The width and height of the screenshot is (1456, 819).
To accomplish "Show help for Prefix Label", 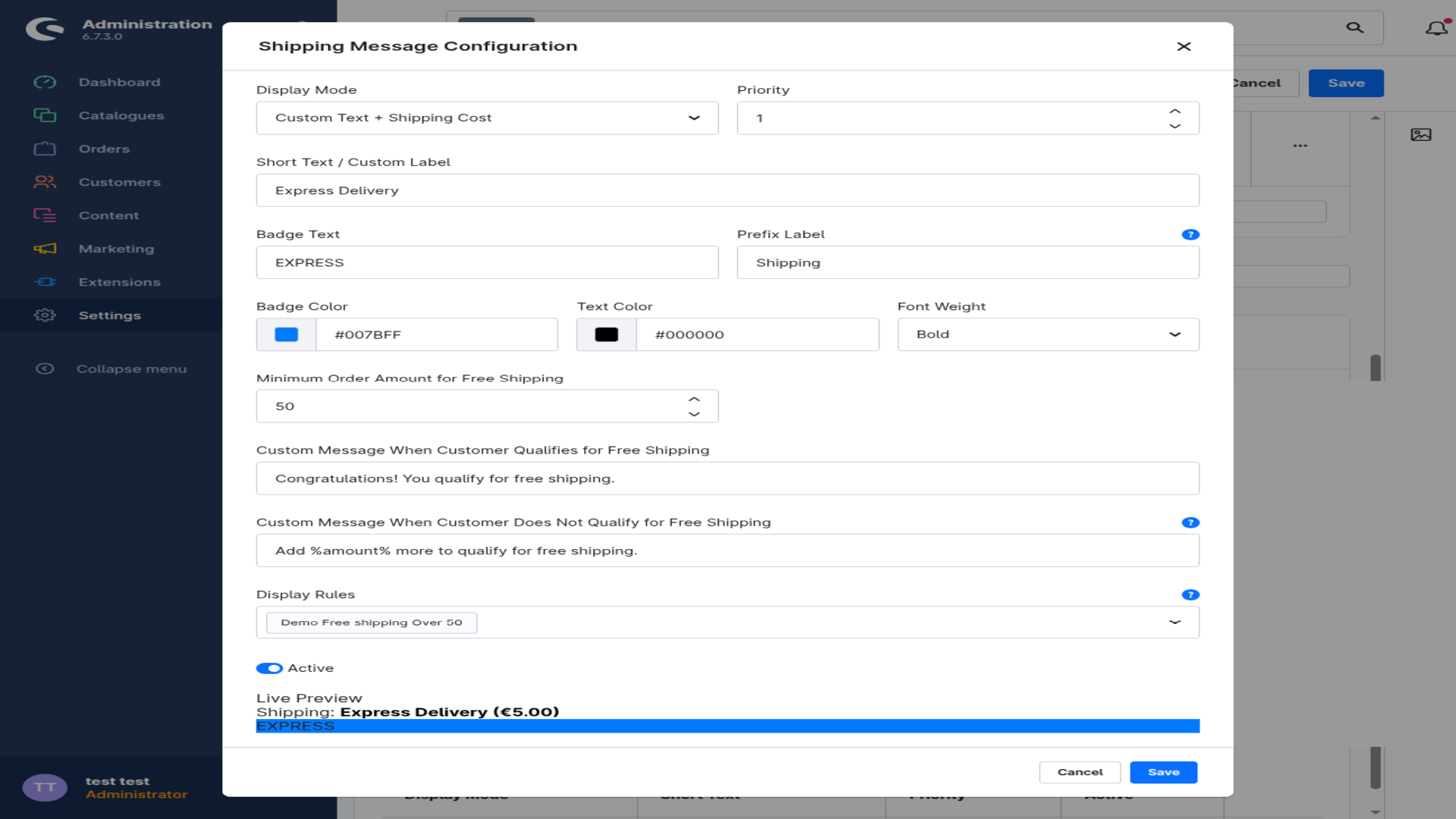I will point(1191,235).
